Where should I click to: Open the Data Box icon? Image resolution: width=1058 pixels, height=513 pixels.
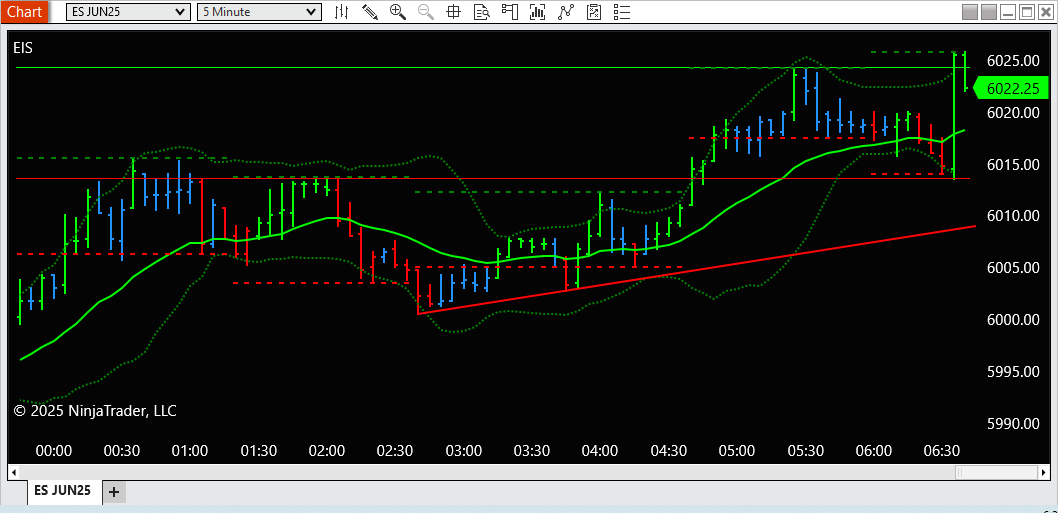(481, 11)
